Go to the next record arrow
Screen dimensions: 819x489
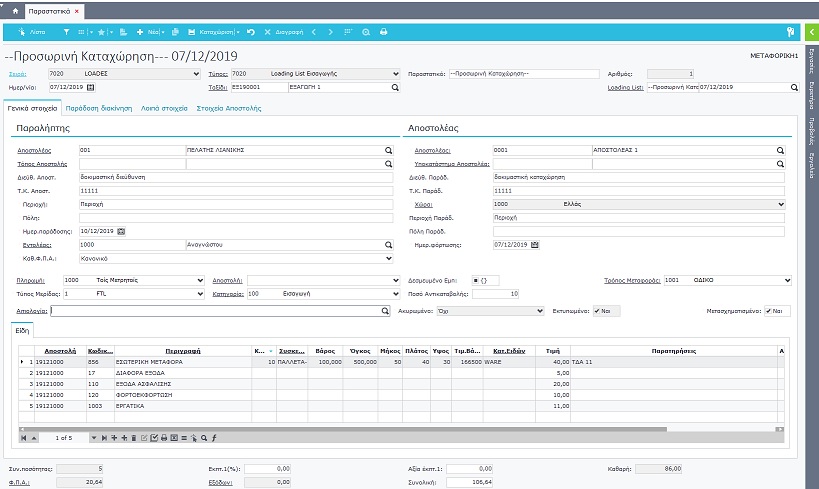(333, 32)
